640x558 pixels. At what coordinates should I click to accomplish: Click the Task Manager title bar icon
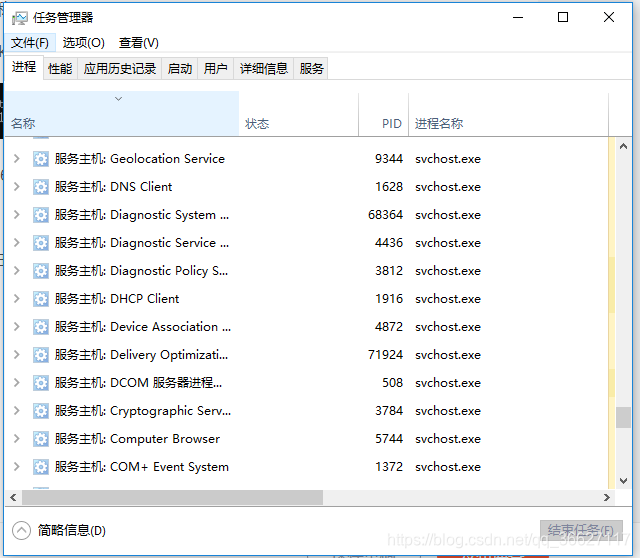[19, 18]
